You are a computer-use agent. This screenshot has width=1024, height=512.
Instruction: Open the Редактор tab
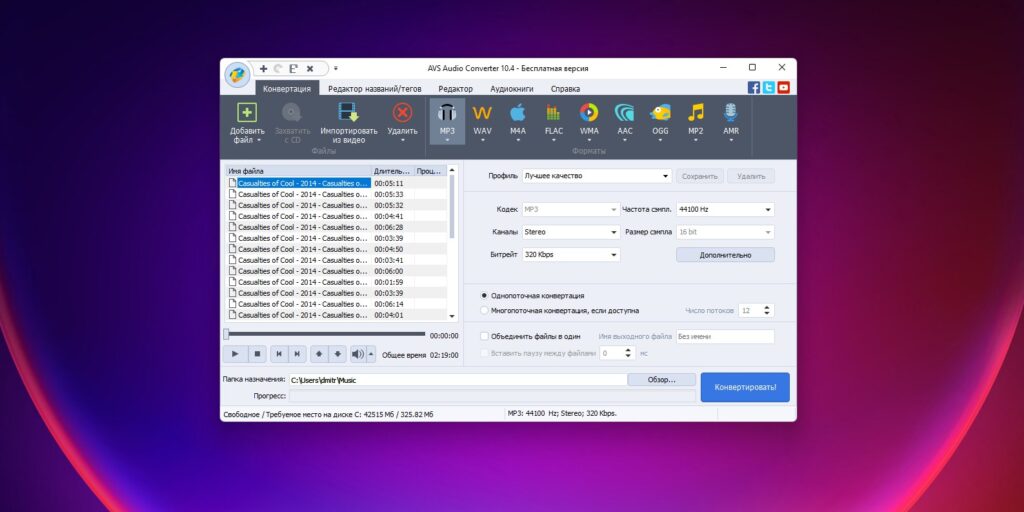coord(456,89)
